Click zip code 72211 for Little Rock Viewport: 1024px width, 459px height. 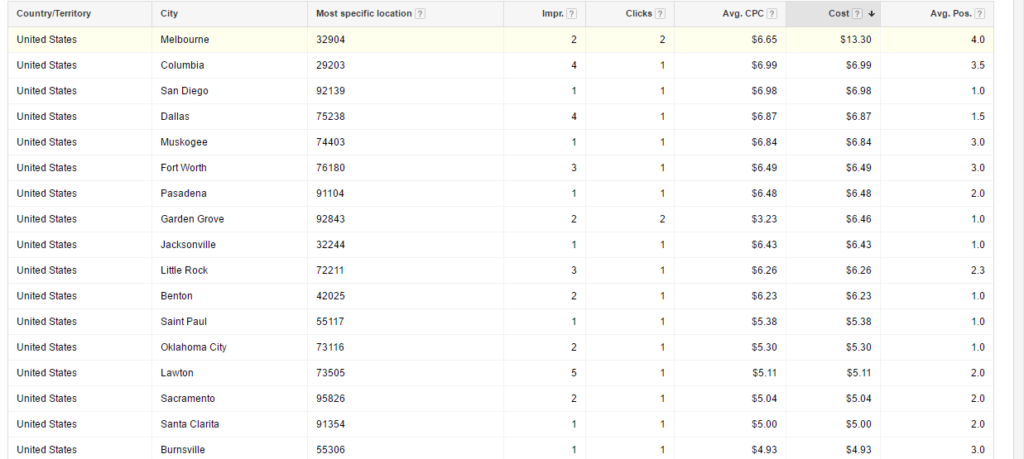click(331, 270)
